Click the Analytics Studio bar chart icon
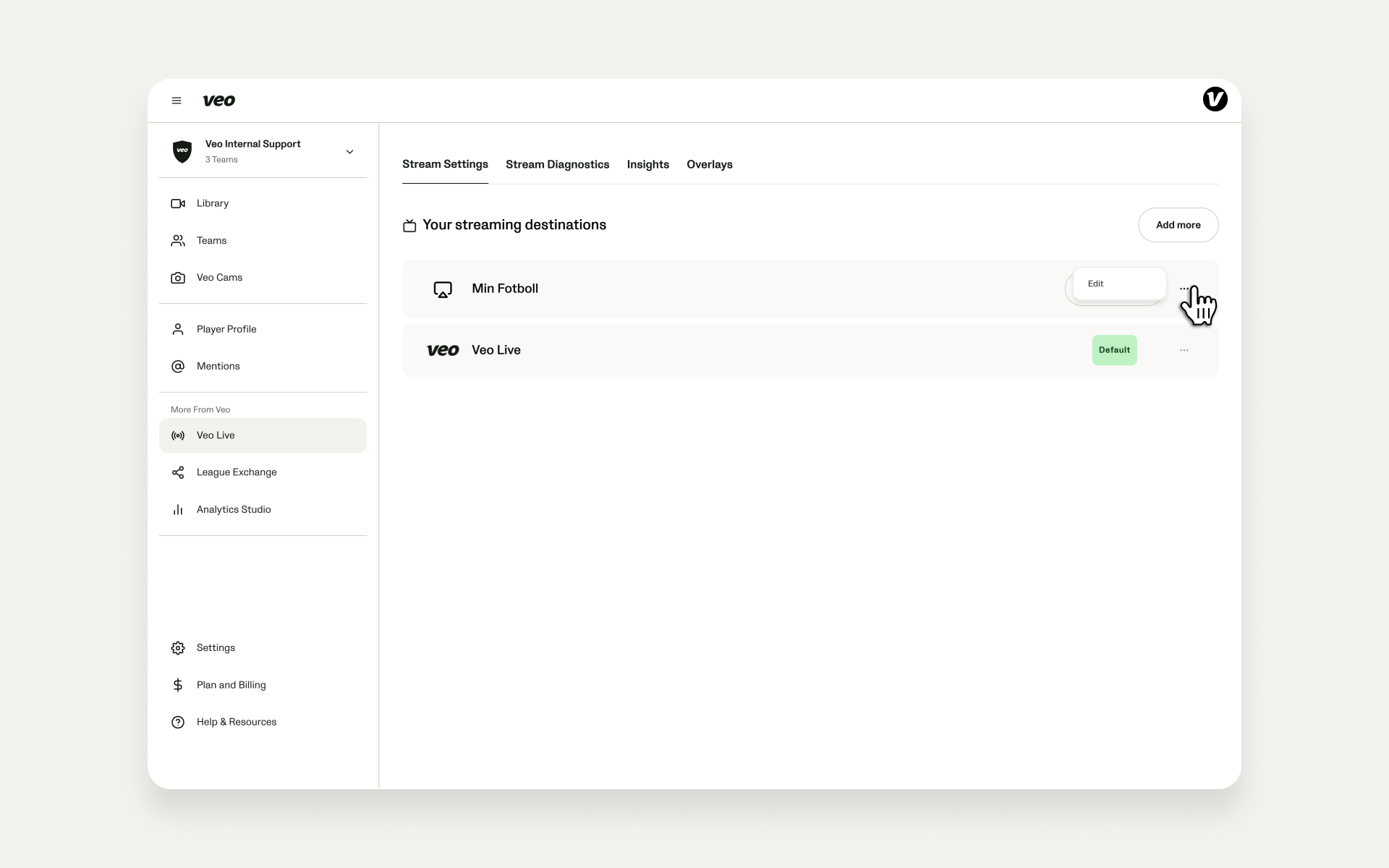The width and height of the screenshot is (1389, 868). (178, 510)
